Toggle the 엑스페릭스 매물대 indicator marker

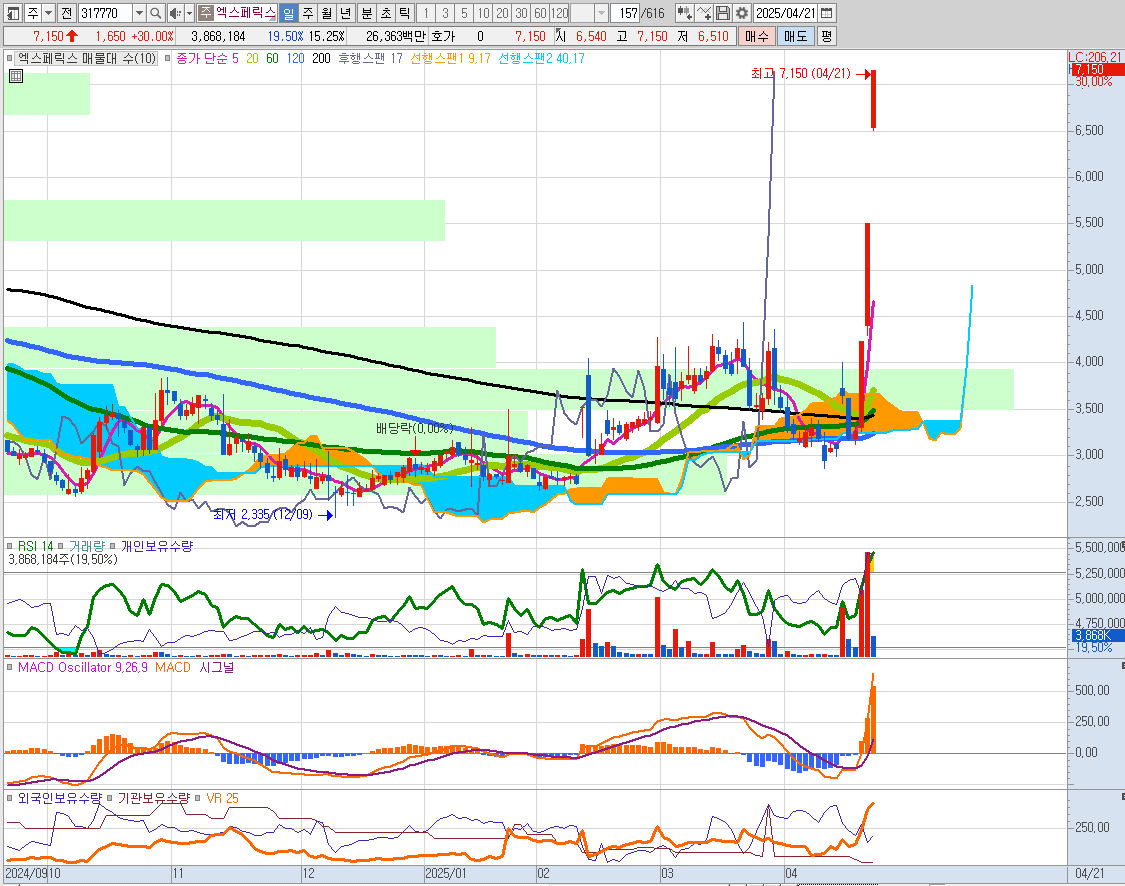coord(9,58)
